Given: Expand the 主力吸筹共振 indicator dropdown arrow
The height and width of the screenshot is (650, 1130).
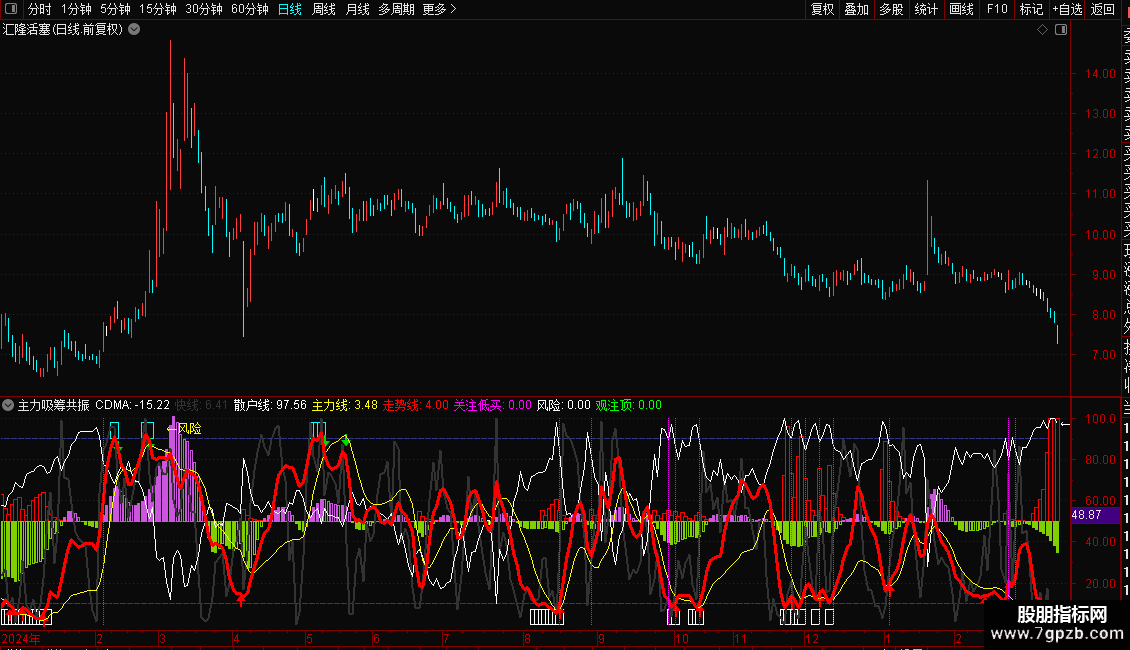Looking at the screenshot, I should [9, 406].
